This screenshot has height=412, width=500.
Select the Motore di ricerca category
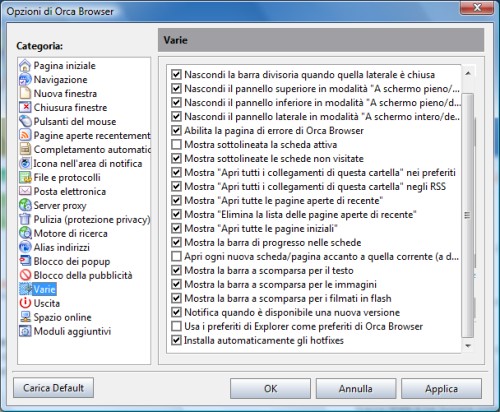click(x=70, y=233)
